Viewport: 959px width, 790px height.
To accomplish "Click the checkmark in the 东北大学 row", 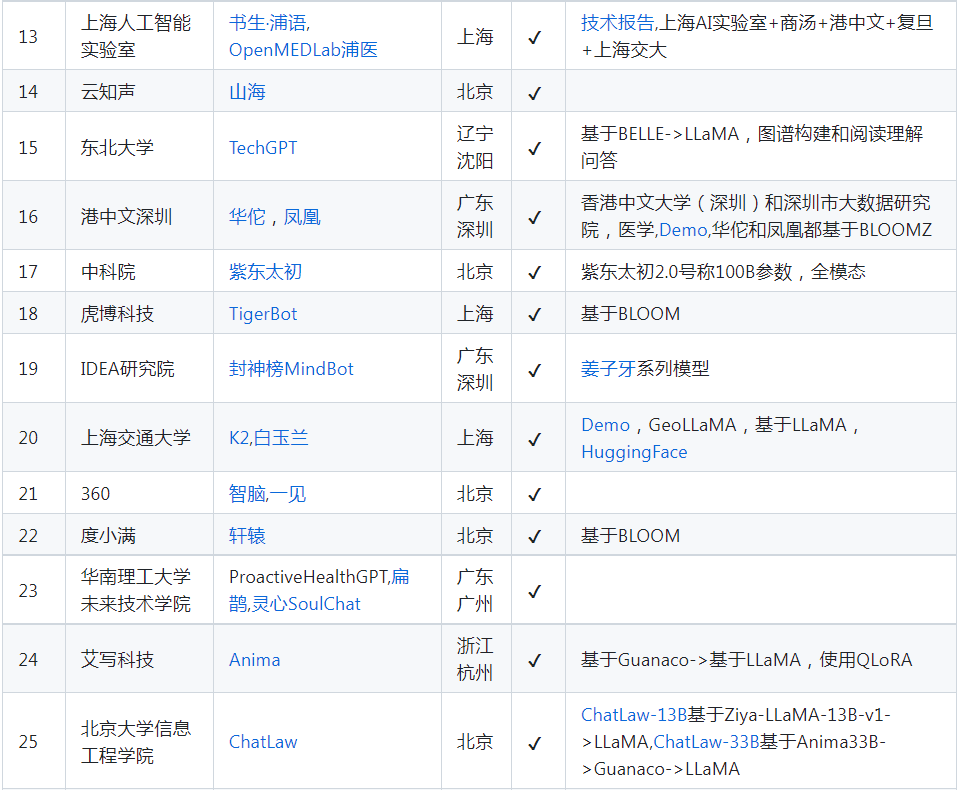I will point(535,149).
